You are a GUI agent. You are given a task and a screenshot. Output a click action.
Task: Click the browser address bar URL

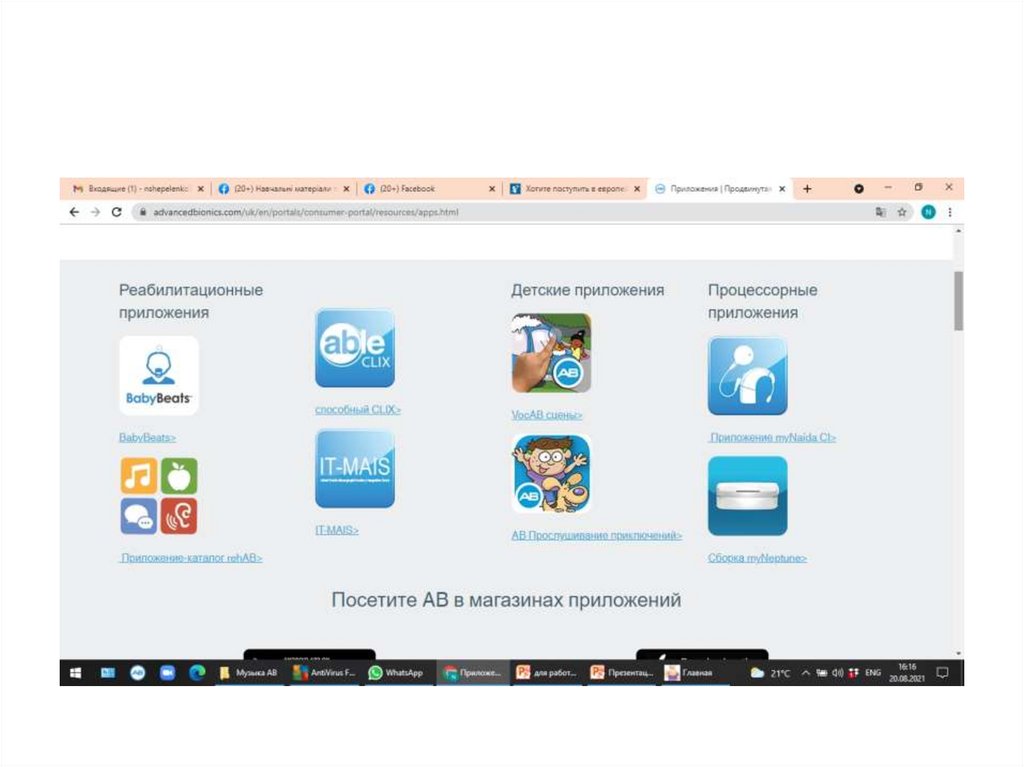point(306,212)
